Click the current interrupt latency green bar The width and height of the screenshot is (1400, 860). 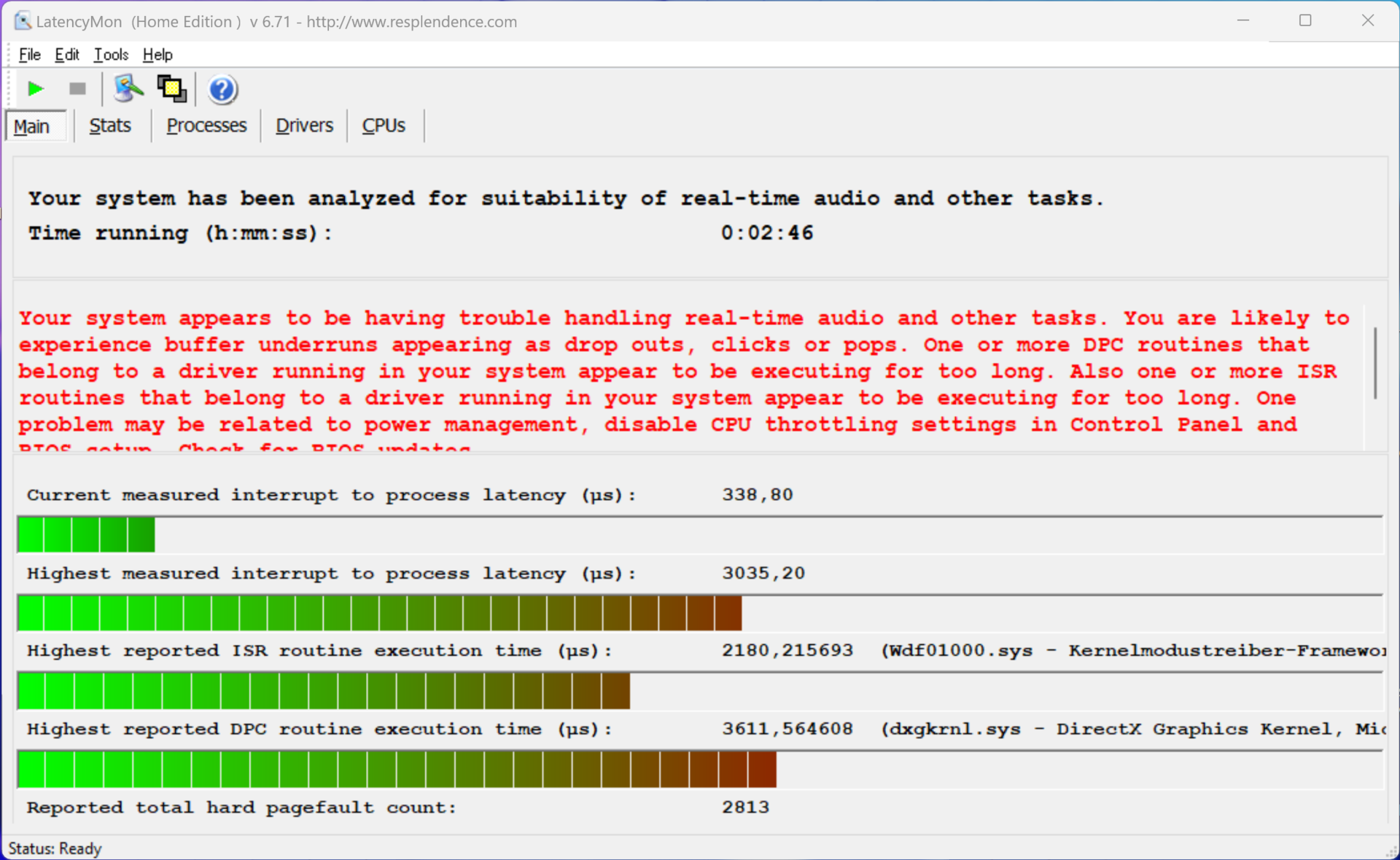coord(86,534)
